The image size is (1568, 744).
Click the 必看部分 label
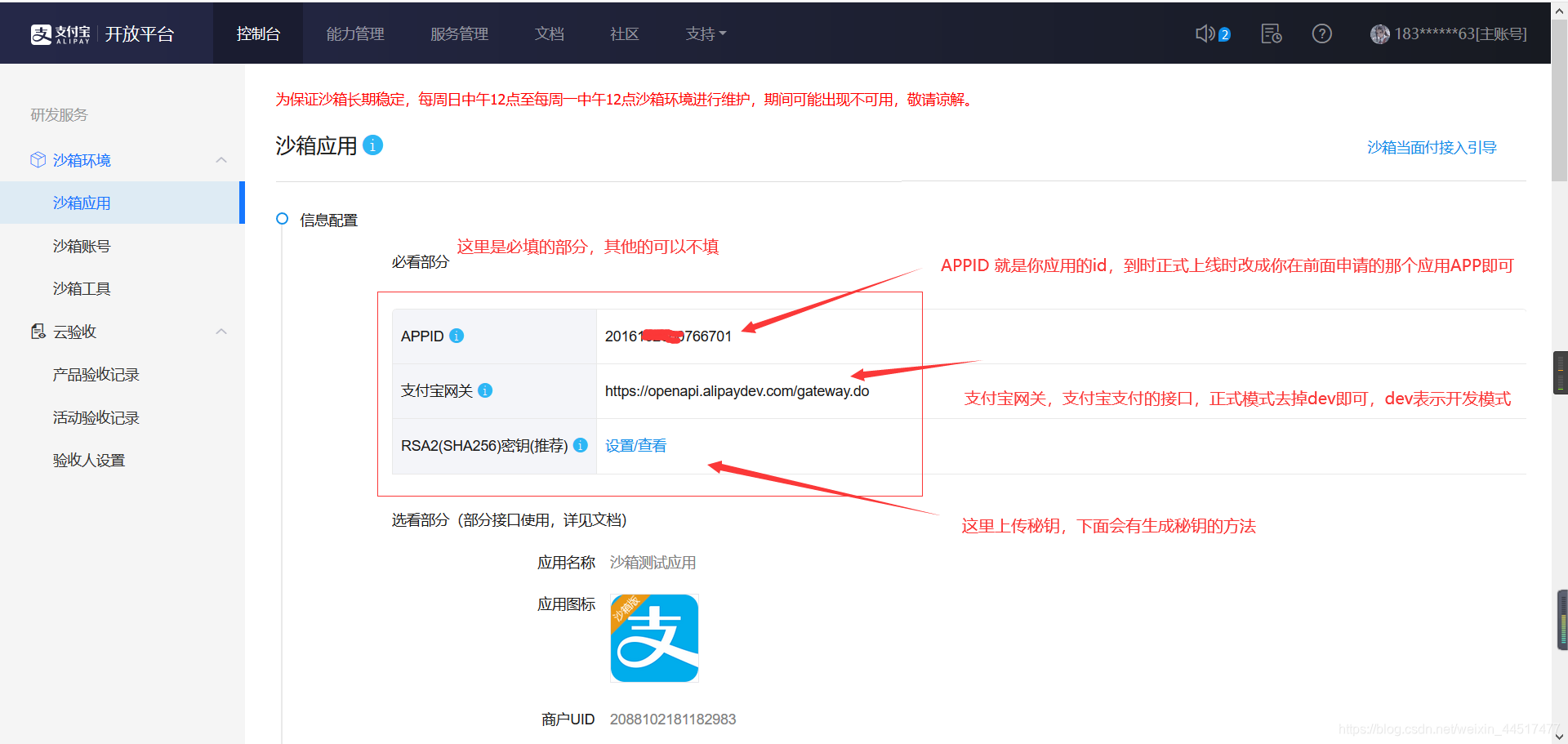420,261
